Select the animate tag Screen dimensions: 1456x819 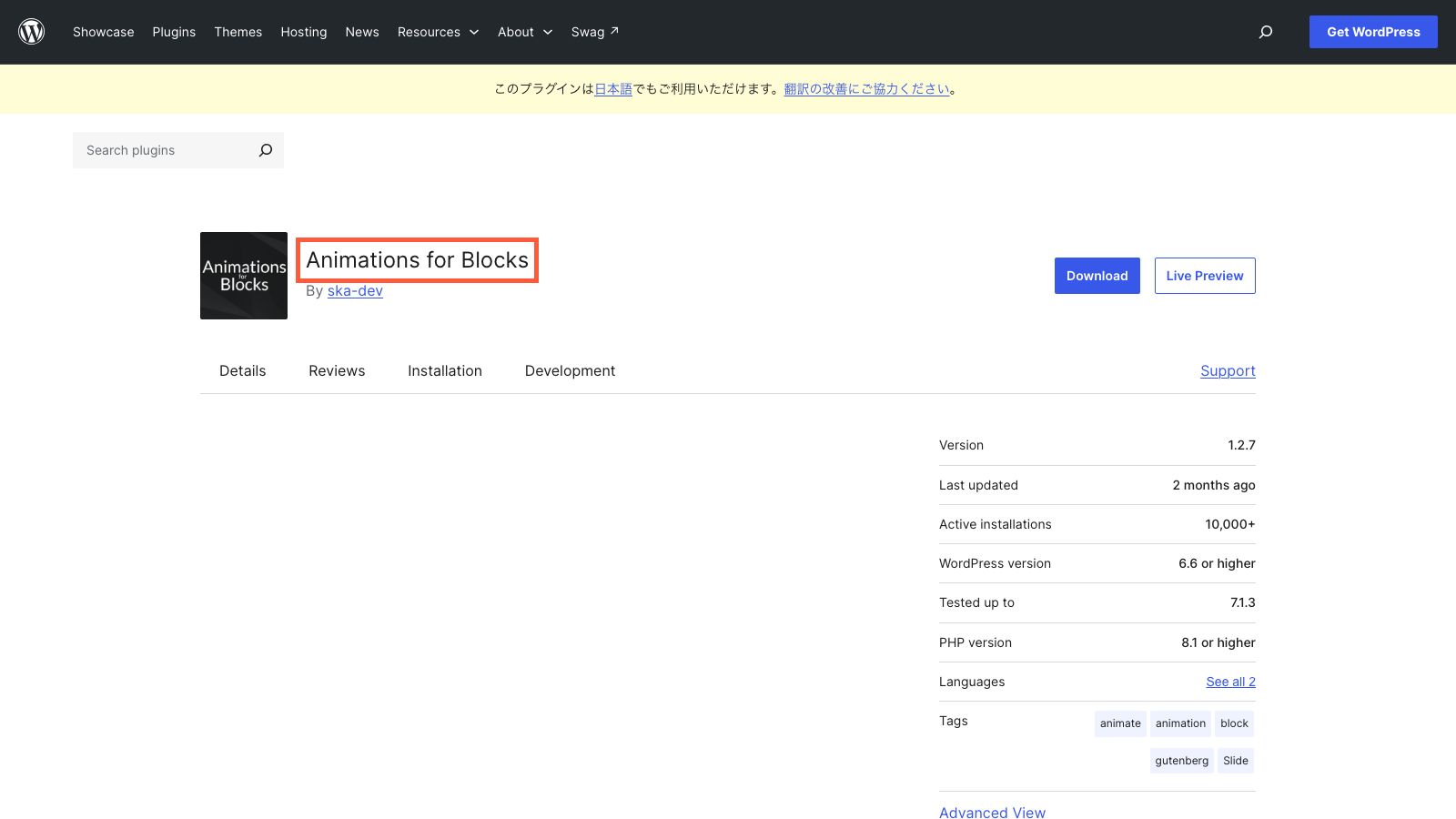click(1120, 723)
